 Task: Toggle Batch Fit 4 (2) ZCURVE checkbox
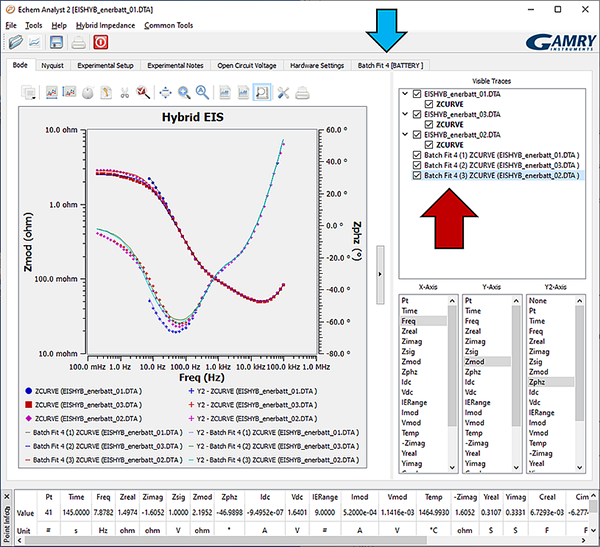coord(417,165)
